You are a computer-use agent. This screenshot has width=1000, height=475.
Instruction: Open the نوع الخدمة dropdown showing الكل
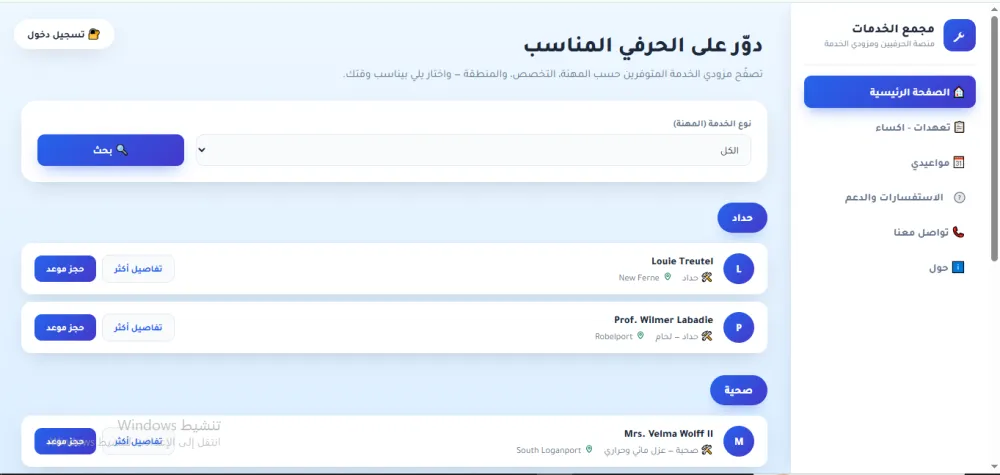coord(473,150)
